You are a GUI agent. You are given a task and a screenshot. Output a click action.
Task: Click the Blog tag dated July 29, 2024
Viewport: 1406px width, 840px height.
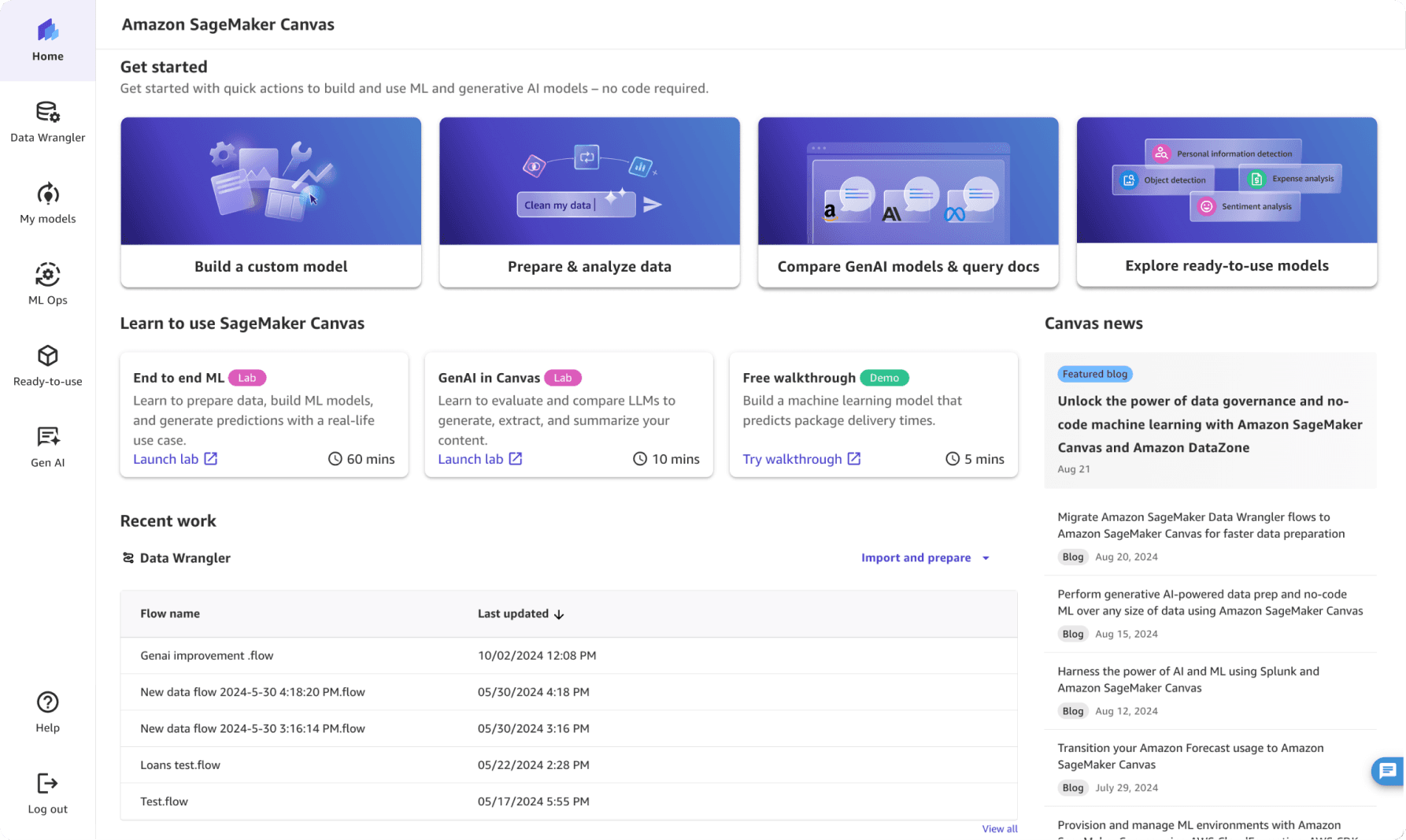coord(1073,787)
